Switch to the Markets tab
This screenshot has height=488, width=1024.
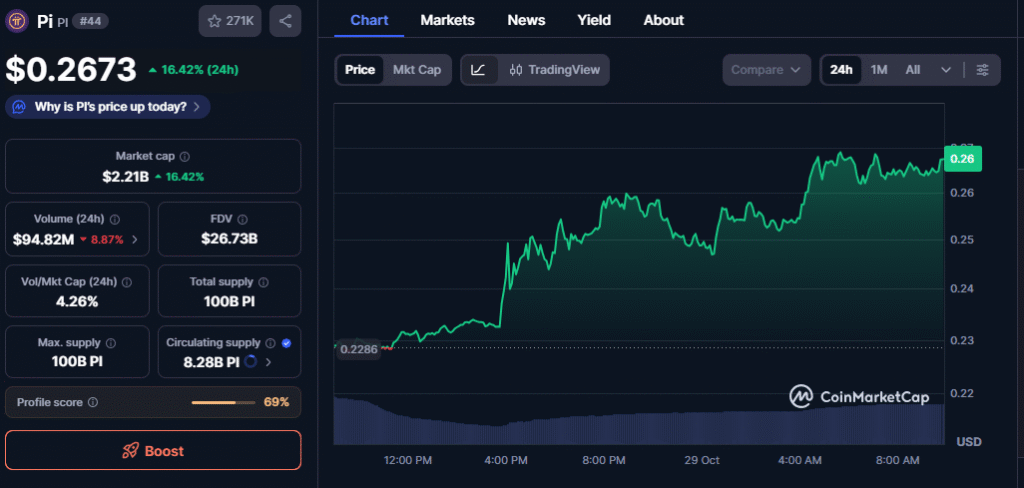coord(447,20)
